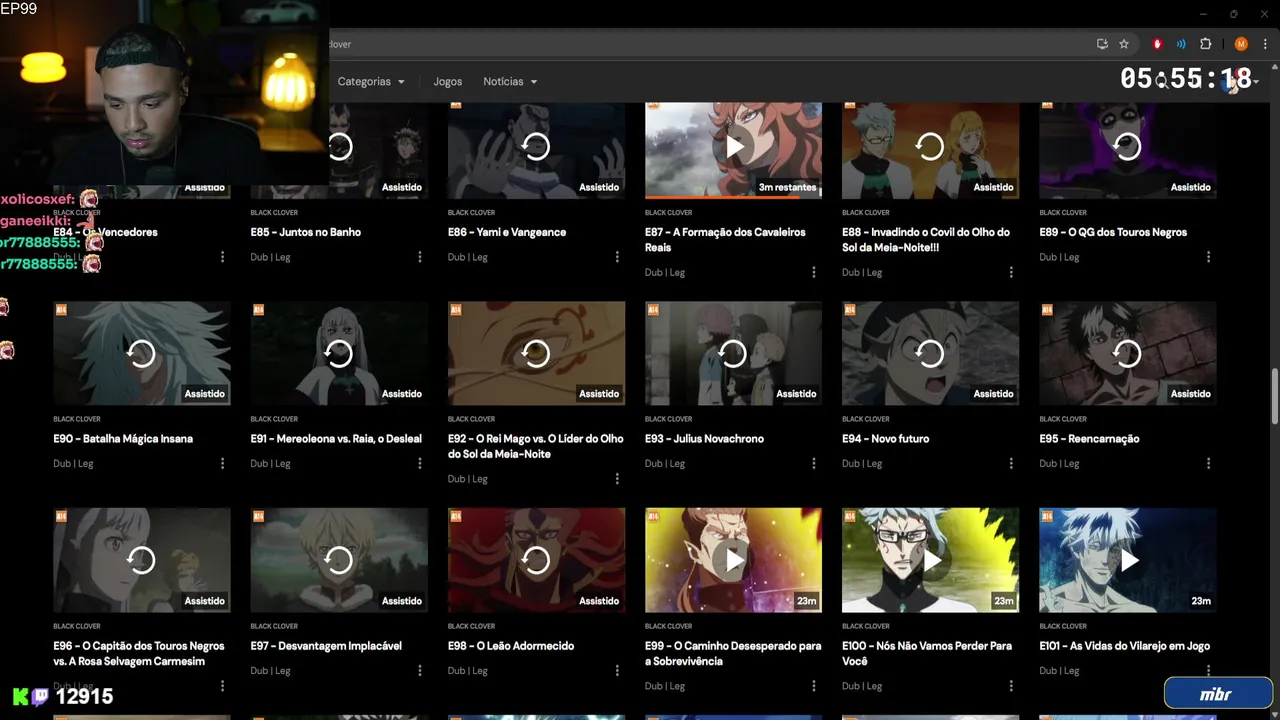The image size is (1280, 720).
Task: Replay episode E89 O QG dos Touros Negros
Action: pos(1127,147)
